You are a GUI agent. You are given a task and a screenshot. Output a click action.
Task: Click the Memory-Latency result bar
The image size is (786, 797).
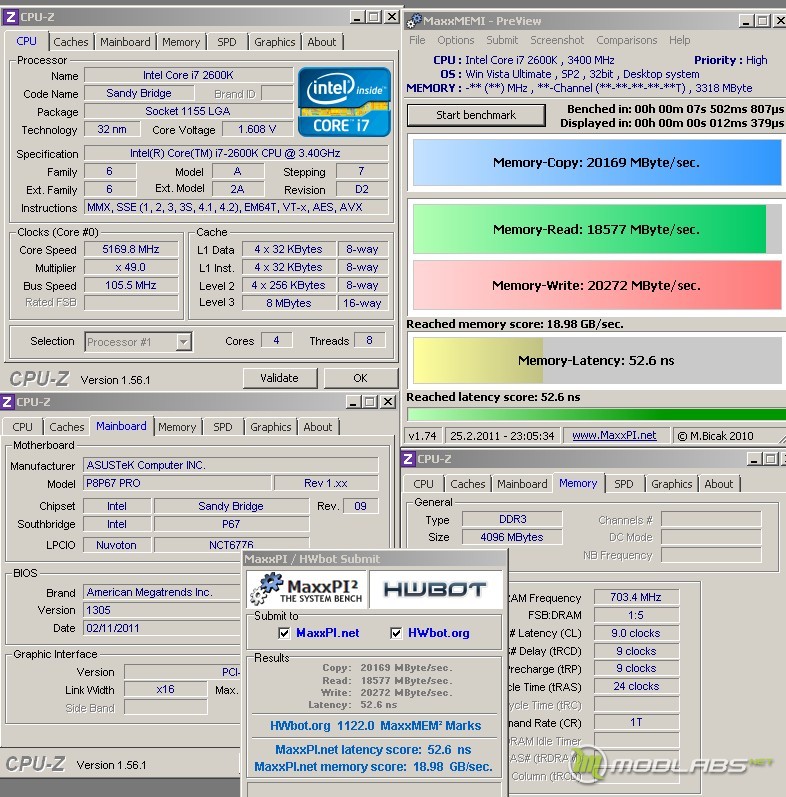click(x=597, y=360)
